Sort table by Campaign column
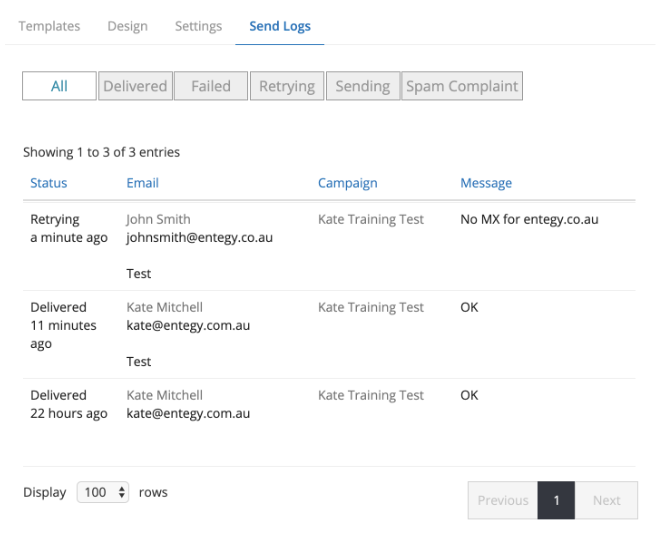 [x=348, y=183]
